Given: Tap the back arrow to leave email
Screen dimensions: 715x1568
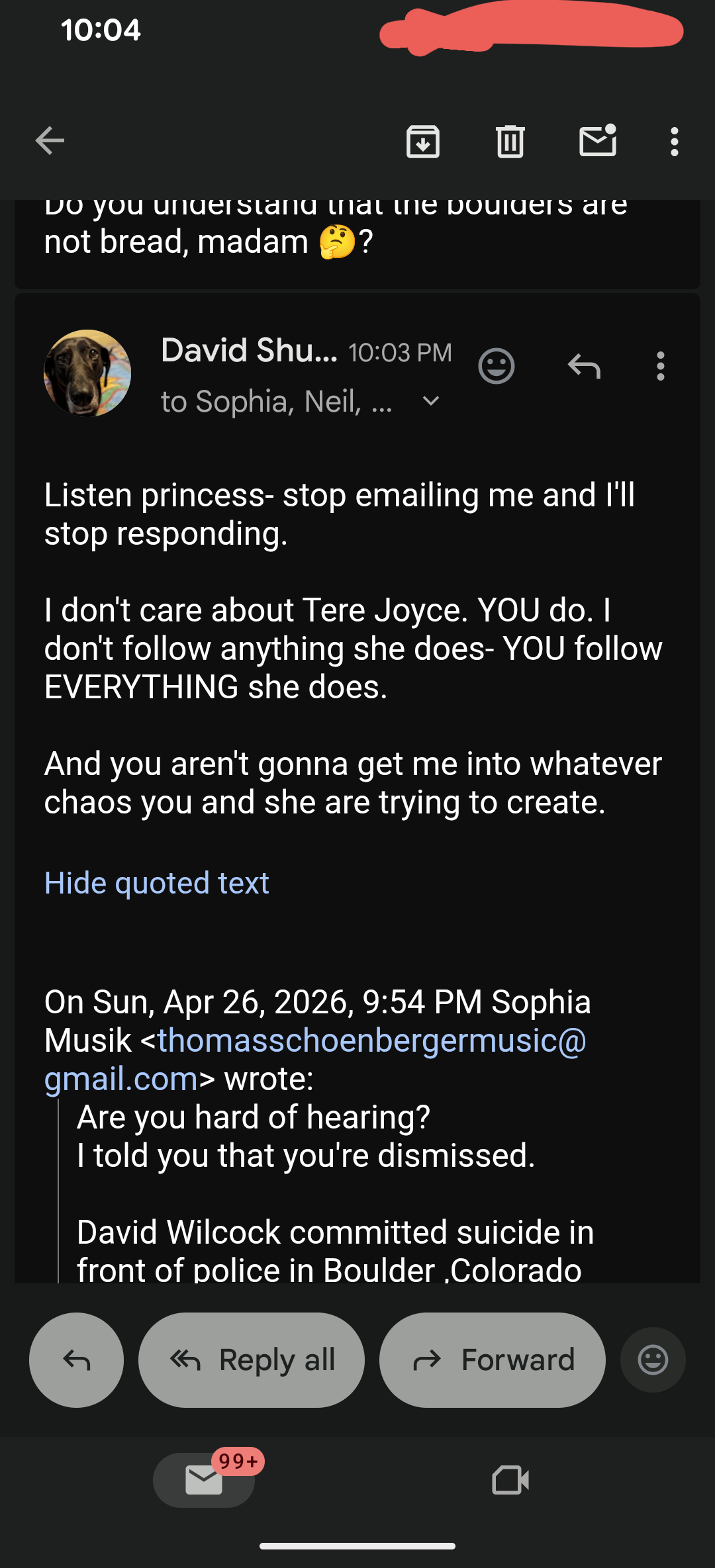Looking at the screenshot, I should point(50,141).
